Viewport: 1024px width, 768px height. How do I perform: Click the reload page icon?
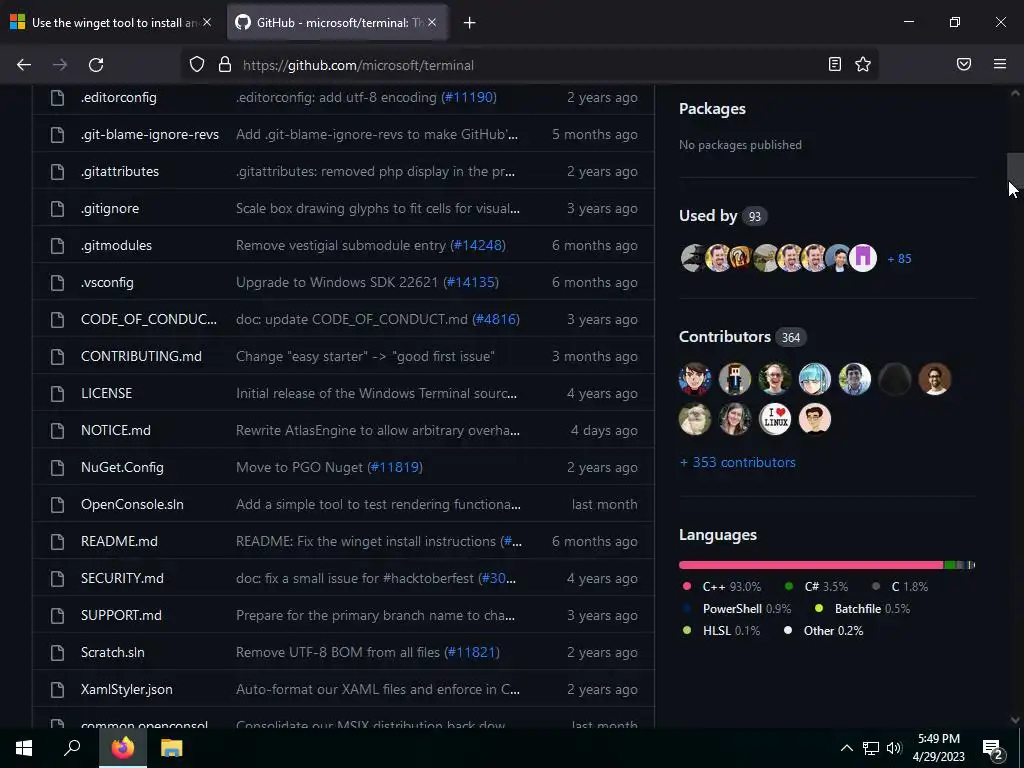click(x=96, y=65)
